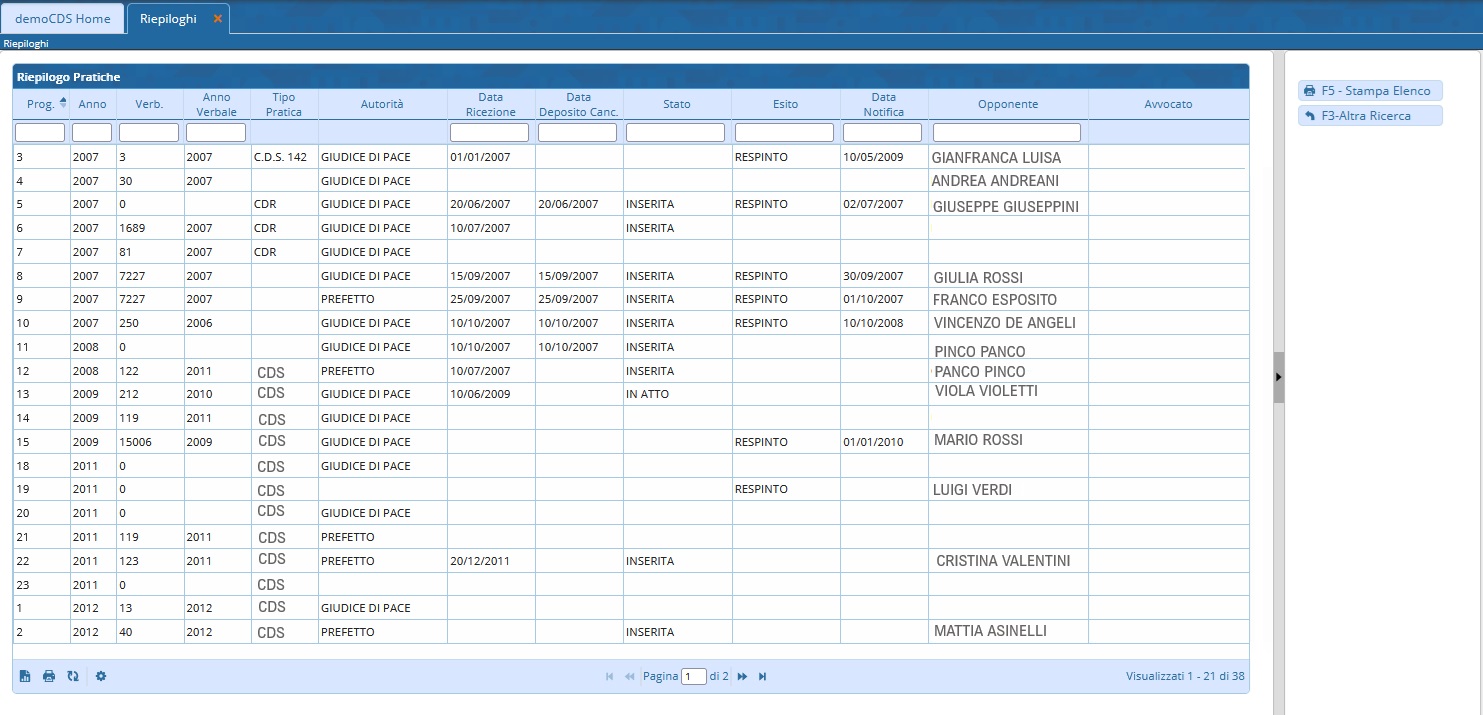This screenshot has height=715, width=1483.
Task: Click the refresh table icon
Action: [73, 676]
